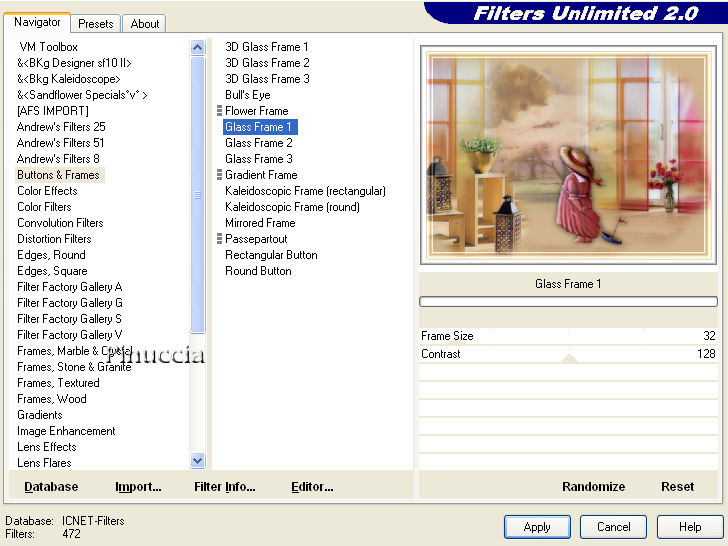728x546 pixels.
Task: Select Andrew's Filters 8 category
Action: tap(58, 159)
